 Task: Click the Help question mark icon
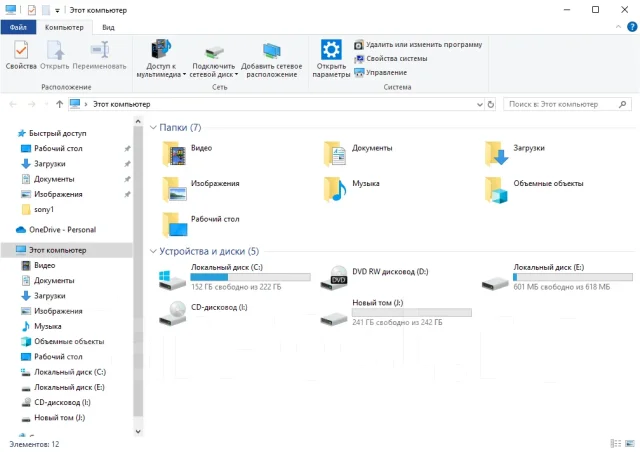pos(632,27)
